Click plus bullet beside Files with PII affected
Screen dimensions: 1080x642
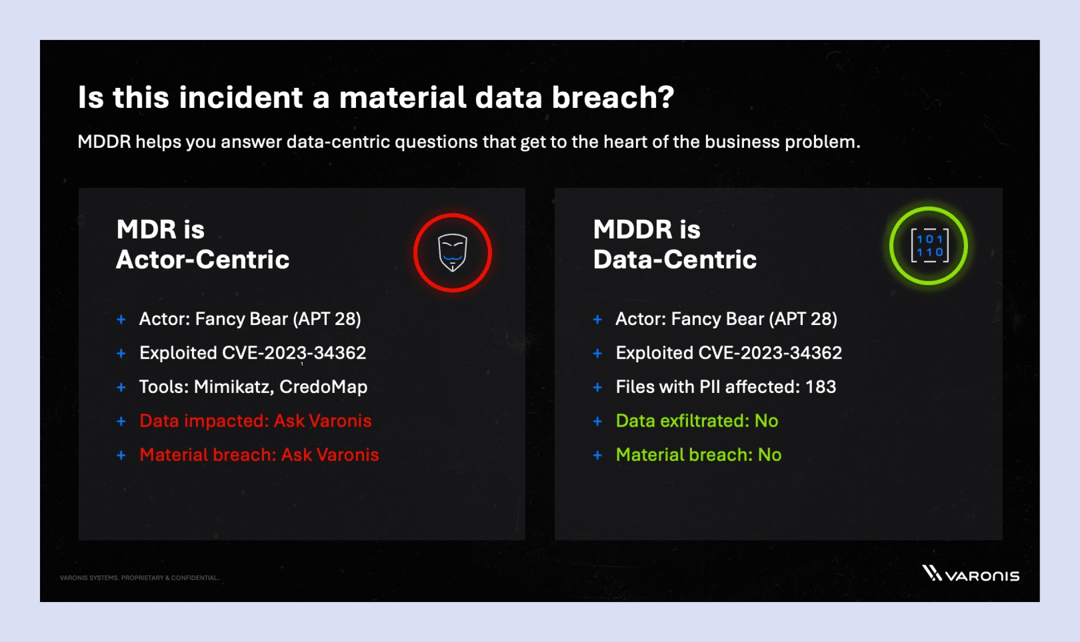[597, 387]
